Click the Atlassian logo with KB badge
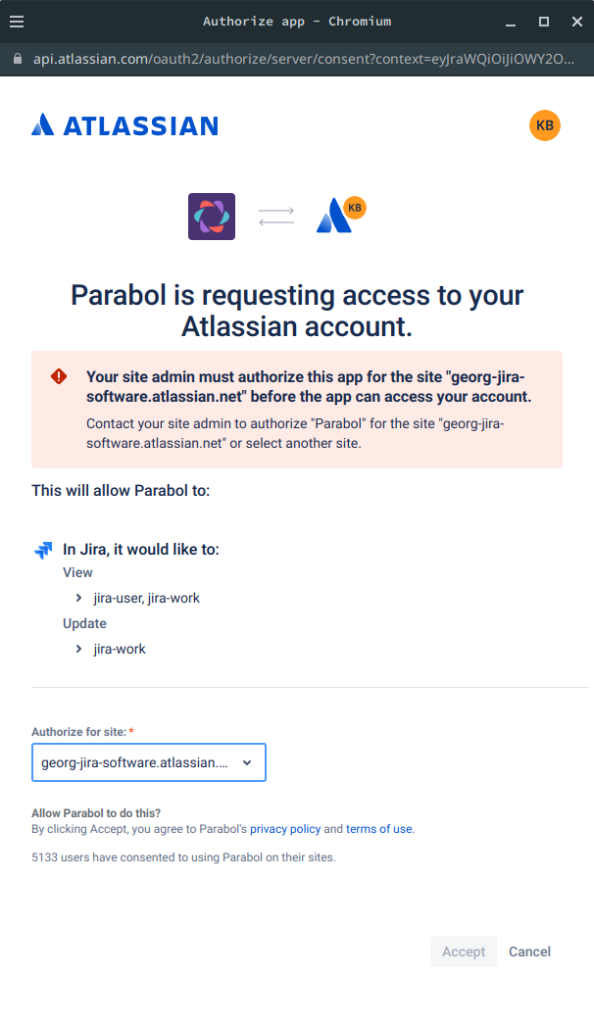The width and height of the screenshot is (594, 1024). click(x=341, y=215)
